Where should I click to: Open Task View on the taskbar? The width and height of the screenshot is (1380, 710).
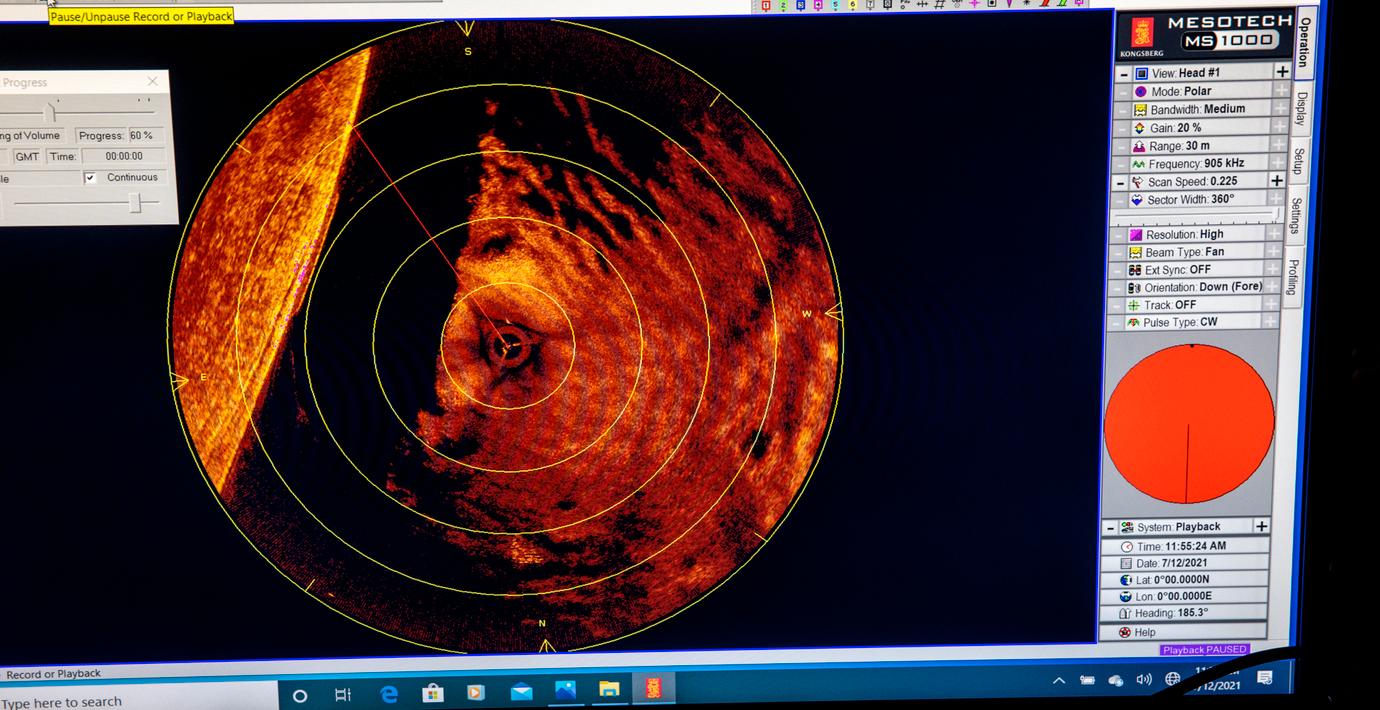point(343,695)
